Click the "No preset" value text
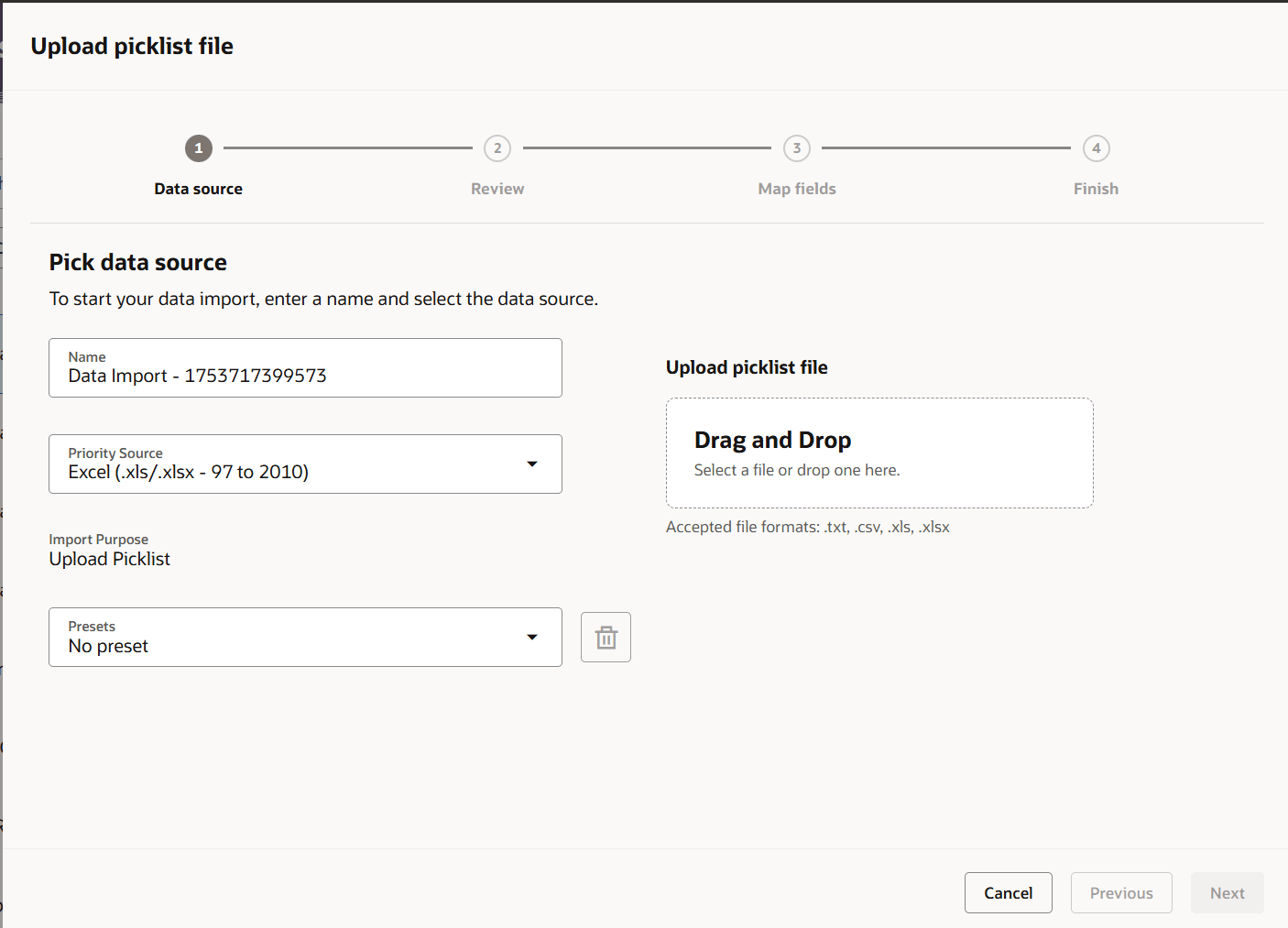 tap(108, 647)
